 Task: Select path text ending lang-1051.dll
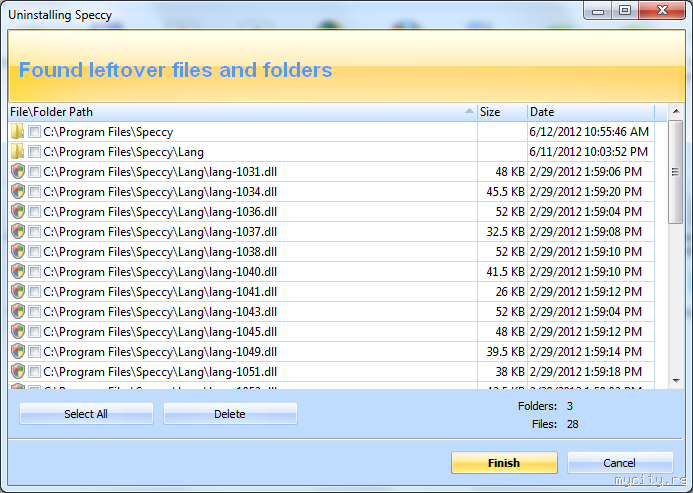pos(160,371)
